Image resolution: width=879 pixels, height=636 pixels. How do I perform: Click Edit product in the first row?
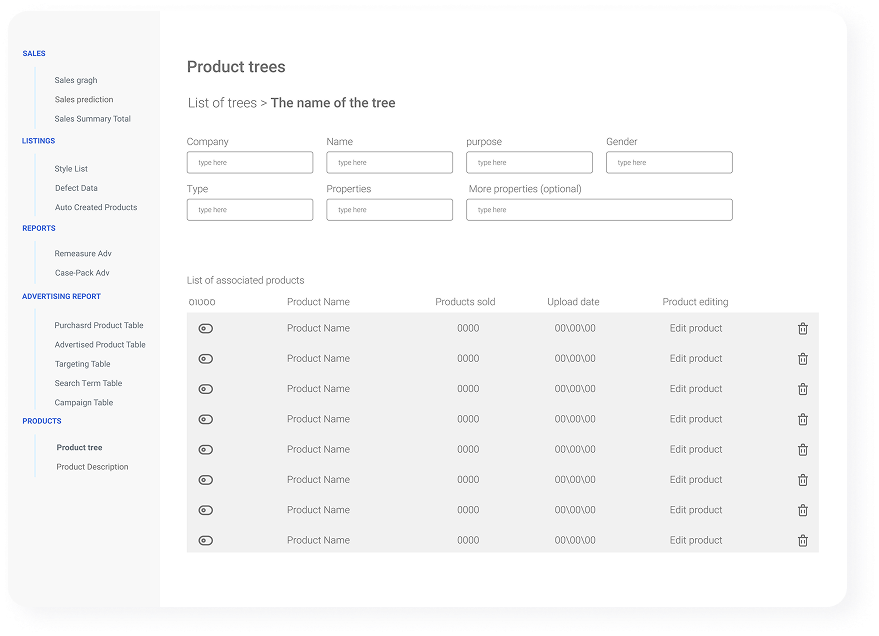[x=696, y=328]
